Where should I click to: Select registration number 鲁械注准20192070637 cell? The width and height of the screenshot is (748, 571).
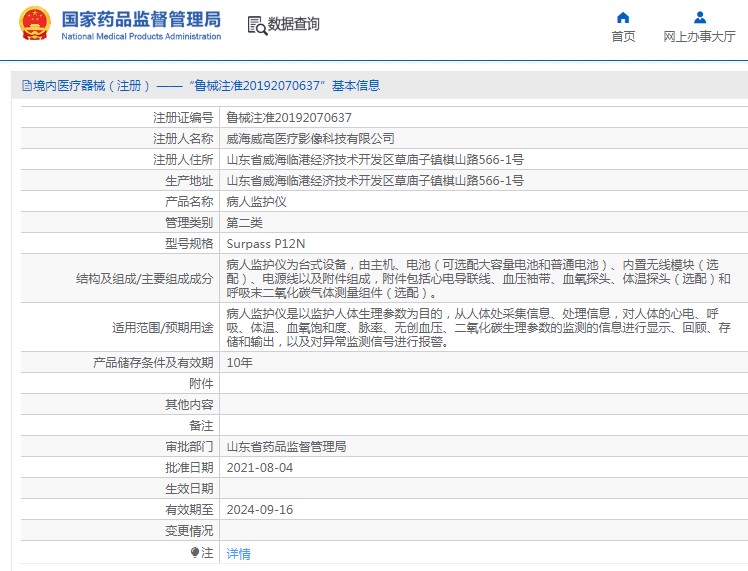click(x=289, y=117)
